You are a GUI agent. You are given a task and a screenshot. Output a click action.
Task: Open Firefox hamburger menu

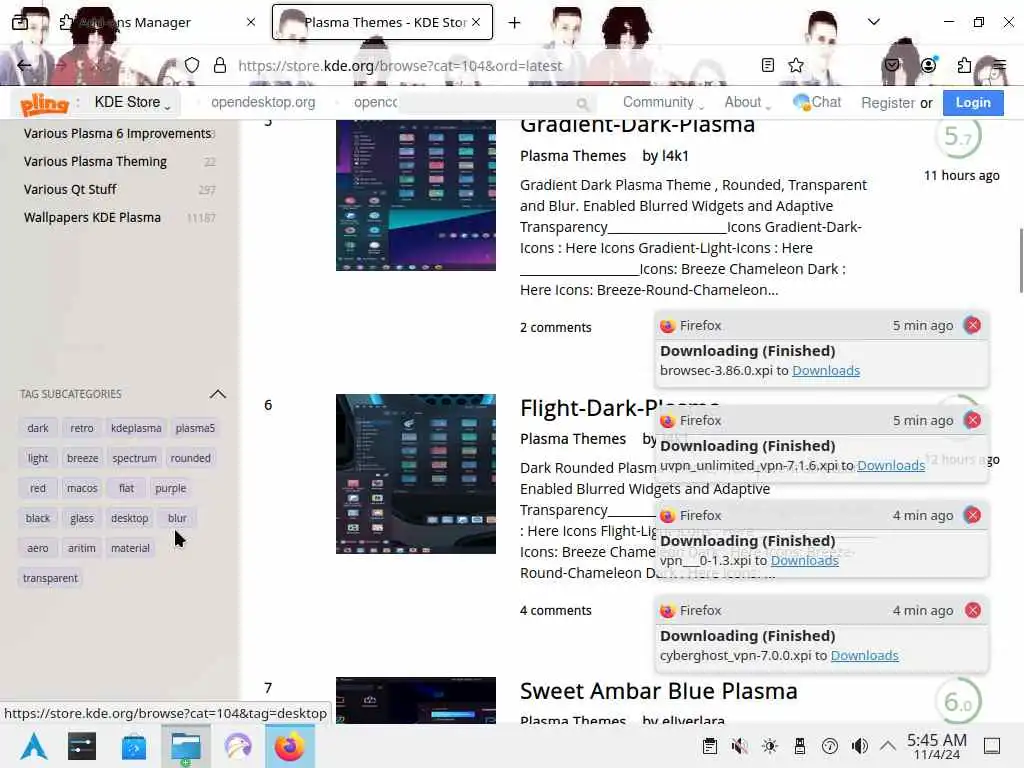(1000, 65)
